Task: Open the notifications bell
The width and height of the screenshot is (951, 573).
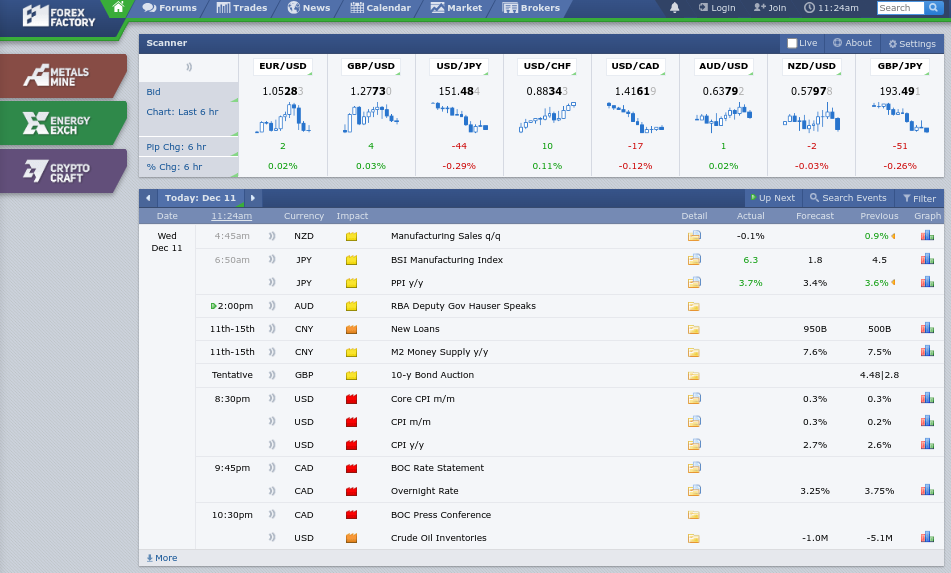Action: pos(675,8)
